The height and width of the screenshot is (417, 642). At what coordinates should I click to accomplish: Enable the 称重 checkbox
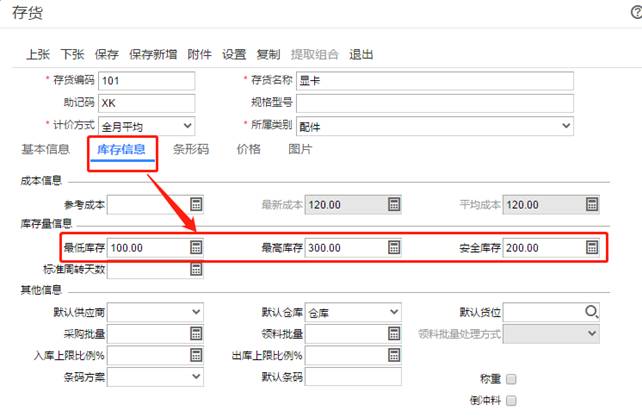coord(511,379)
